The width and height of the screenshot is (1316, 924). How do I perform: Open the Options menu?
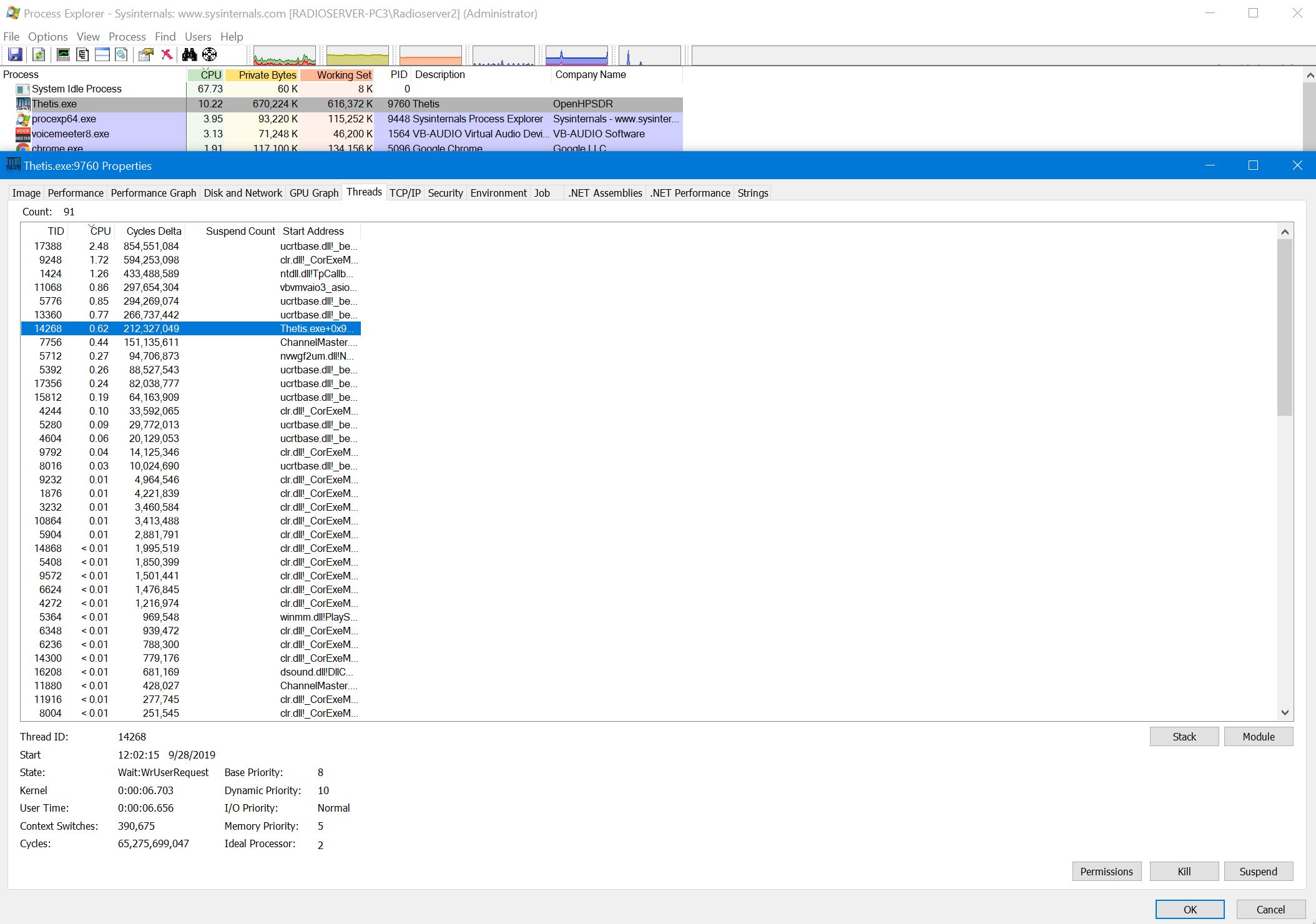[48, 37]
